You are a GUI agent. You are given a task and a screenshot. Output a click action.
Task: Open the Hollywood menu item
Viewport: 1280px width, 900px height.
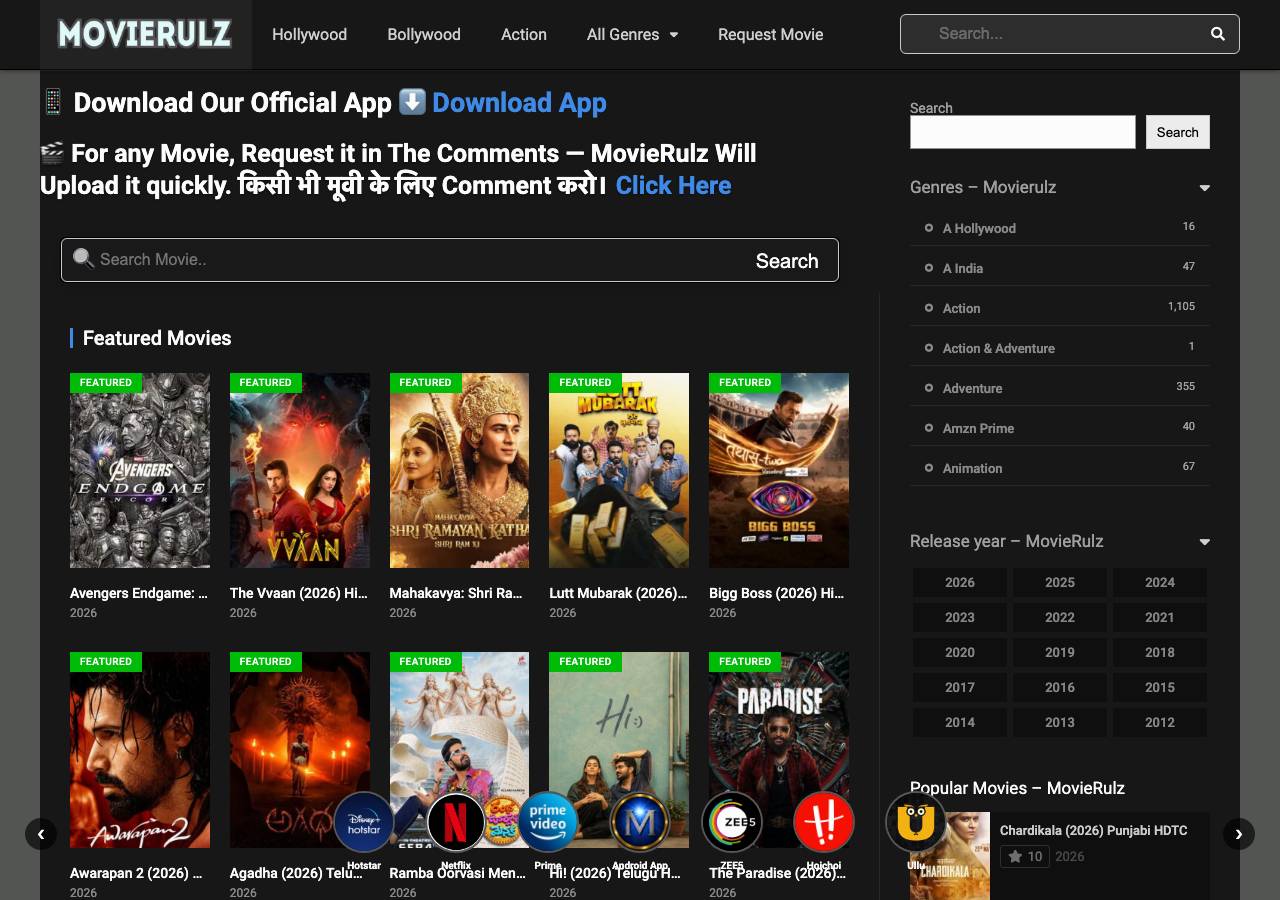coord(310,34)
